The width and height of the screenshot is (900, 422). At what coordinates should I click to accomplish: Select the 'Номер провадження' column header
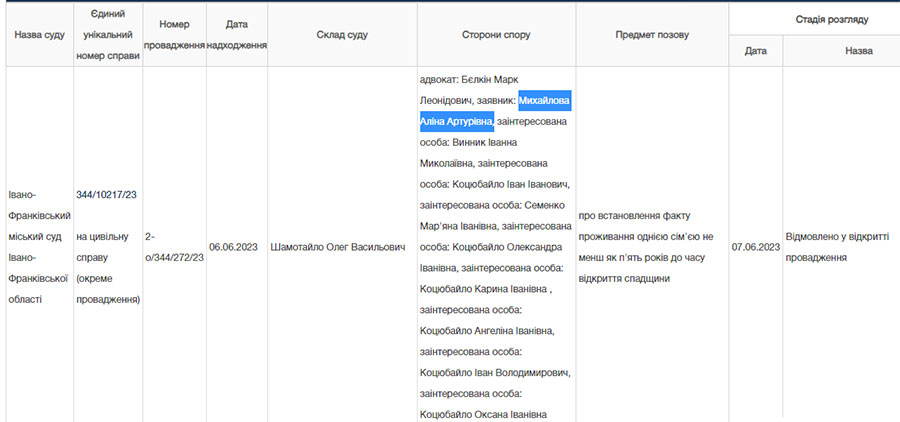tap(174, 35)
